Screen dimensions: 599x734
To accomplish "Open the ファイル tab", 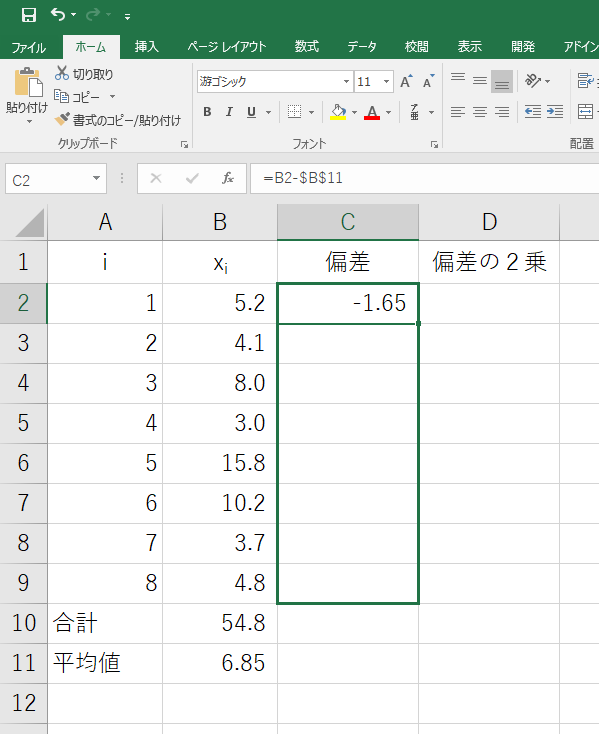I will pyautogui.click(x=29, y=47).
